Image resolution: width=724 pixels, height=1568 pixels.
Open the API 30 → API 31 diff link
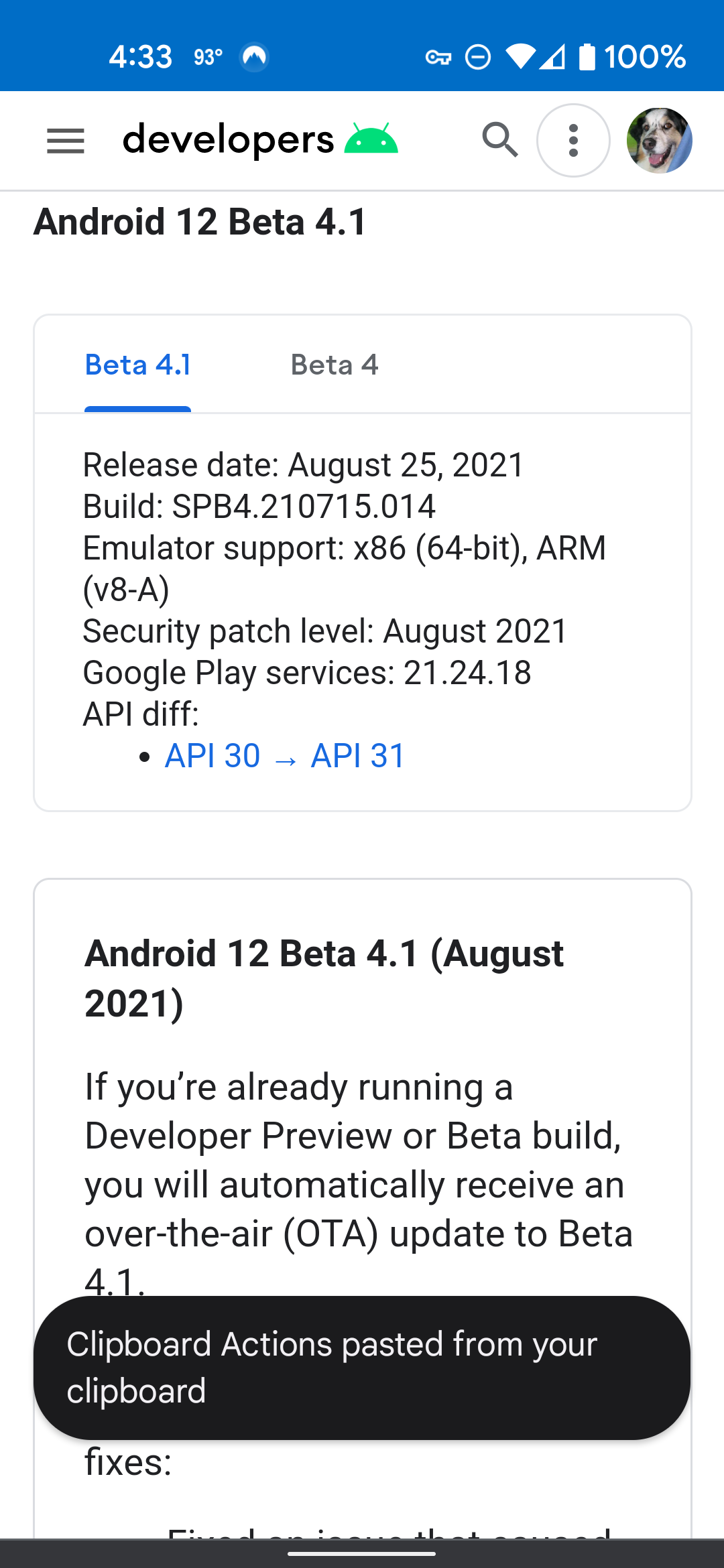(x=285, y=756)
